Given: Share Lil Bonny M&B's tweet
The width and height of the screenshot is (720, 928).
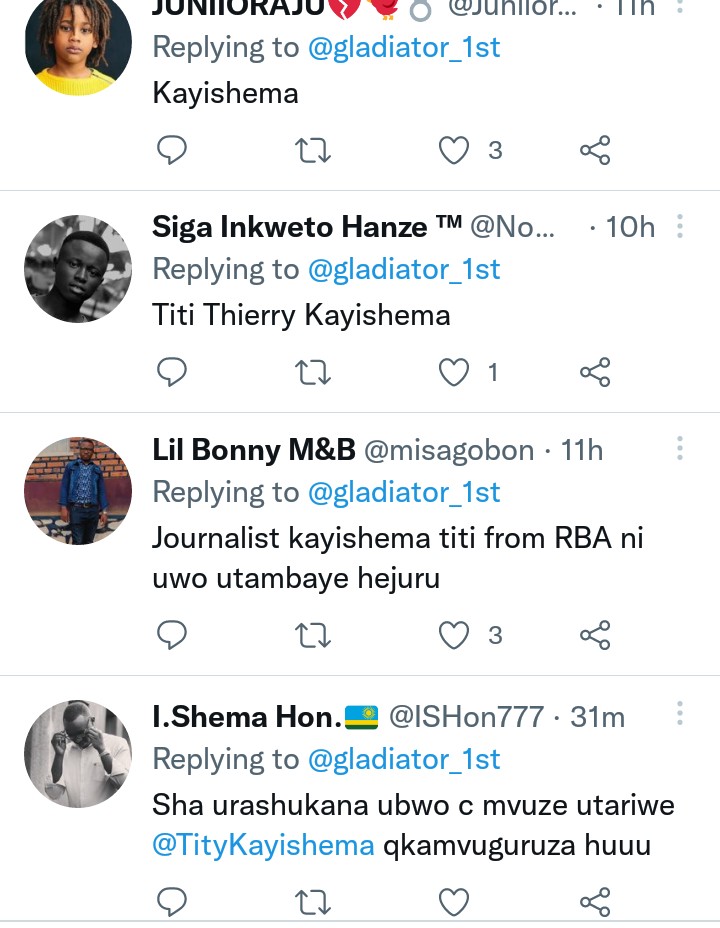Looking at the screenshot, I should (x=595, y=635).
